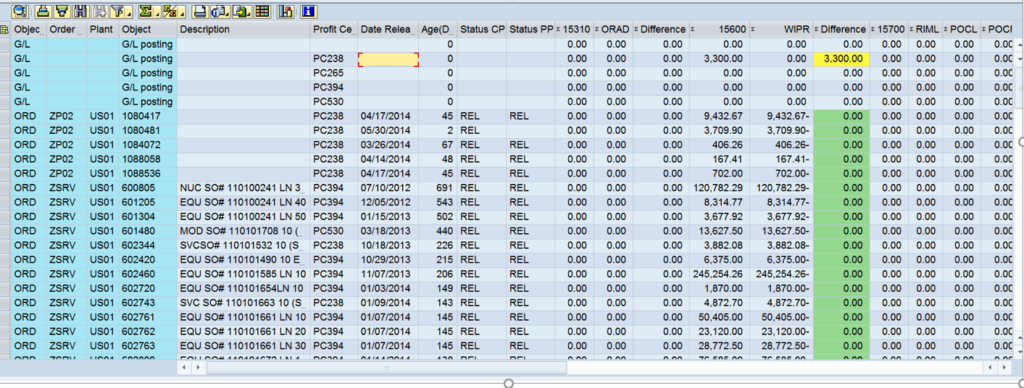Click the WIPR column header
Image resolution: width=1024 pixels, height=388 pixels.
(x=781, y=29)
